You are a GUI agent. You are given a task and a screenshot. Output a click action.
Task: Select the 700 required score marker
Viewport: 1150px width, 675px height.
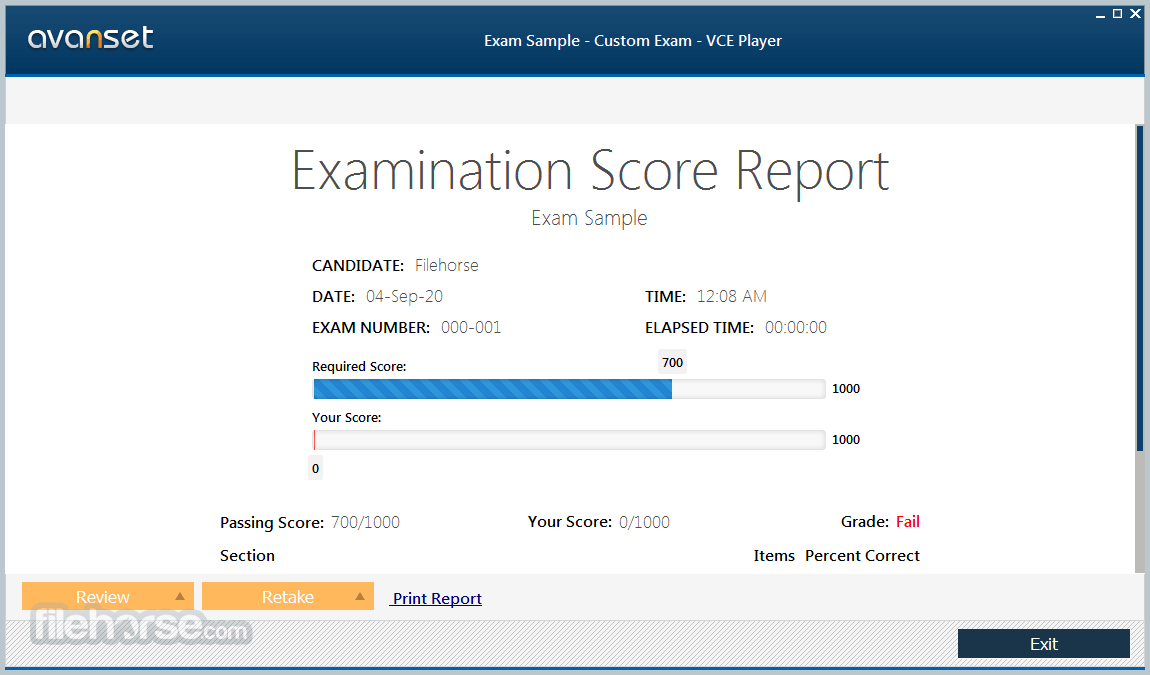coord(673,362)
